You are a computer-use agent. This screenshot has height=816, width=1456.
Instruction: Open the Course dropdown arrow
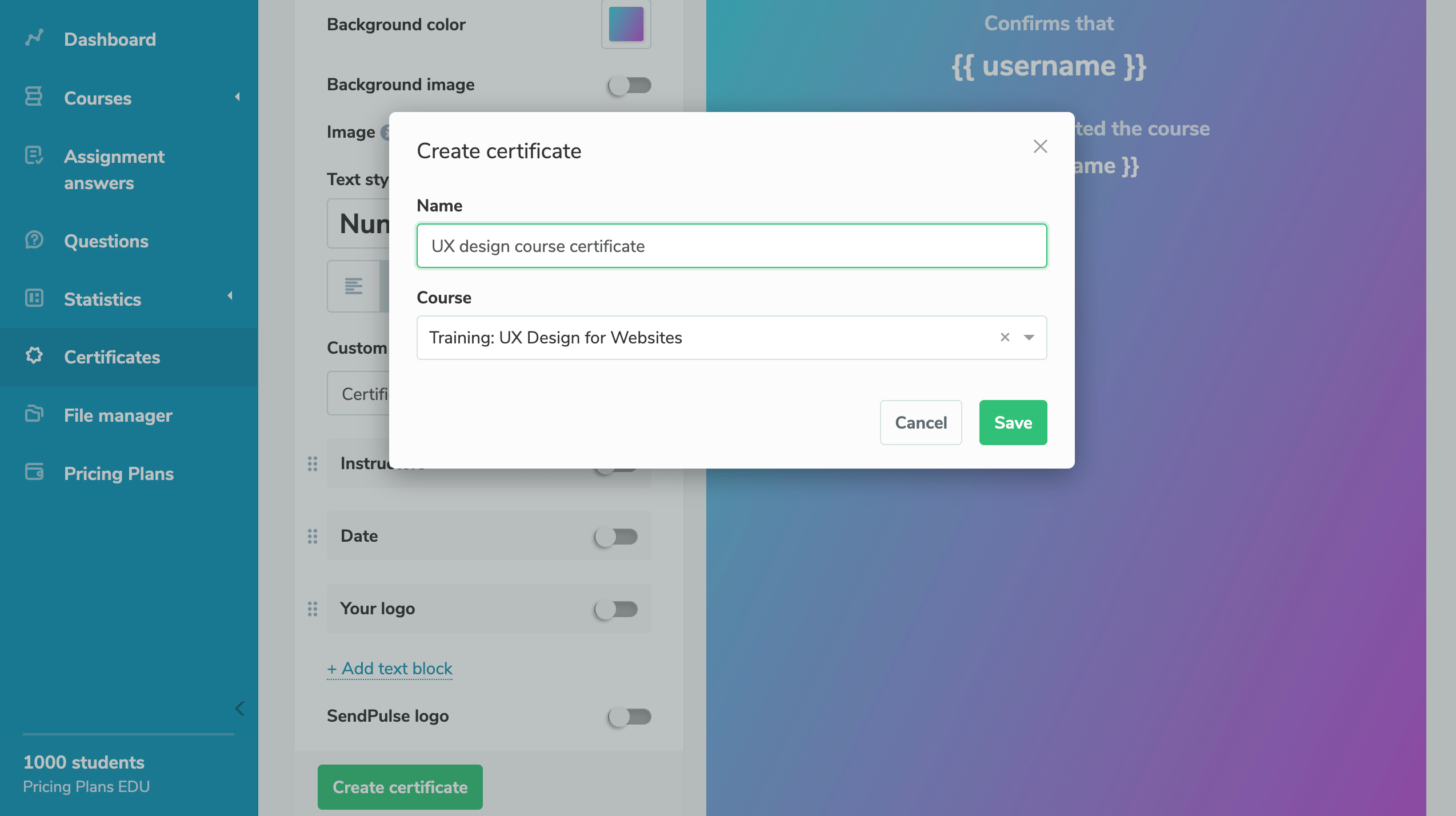click(x=1029, y=337)
